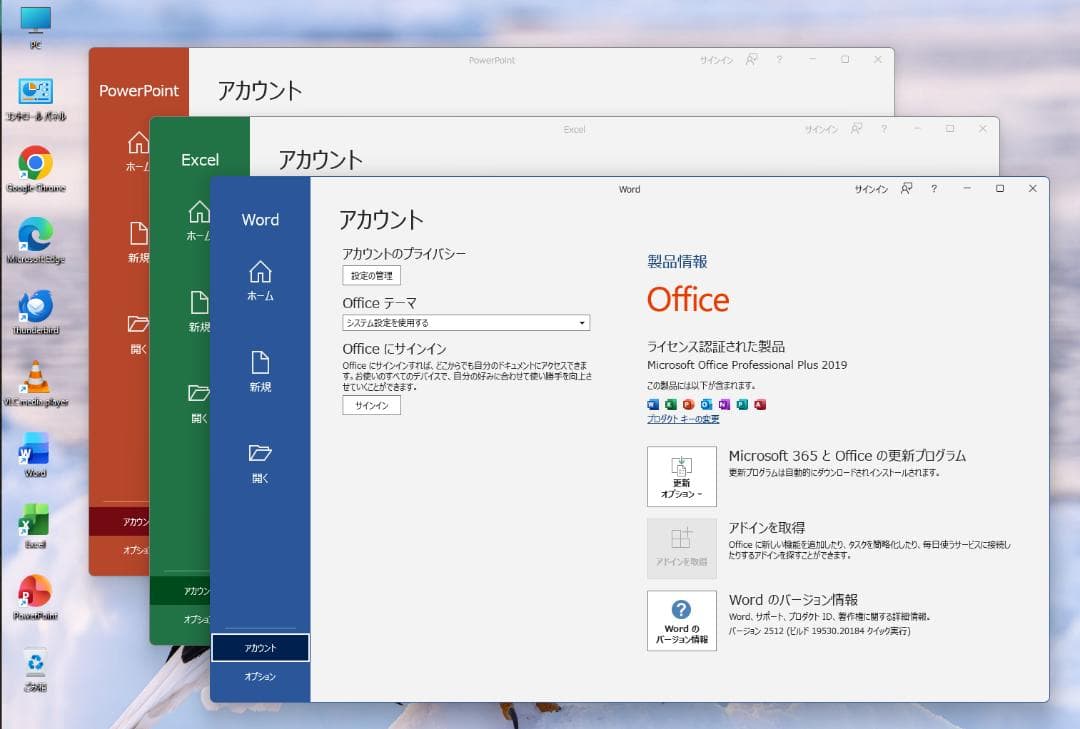Click the Excel product icon in included apps
This screenshot has width=1080, height=729.
tap(671, 404)
